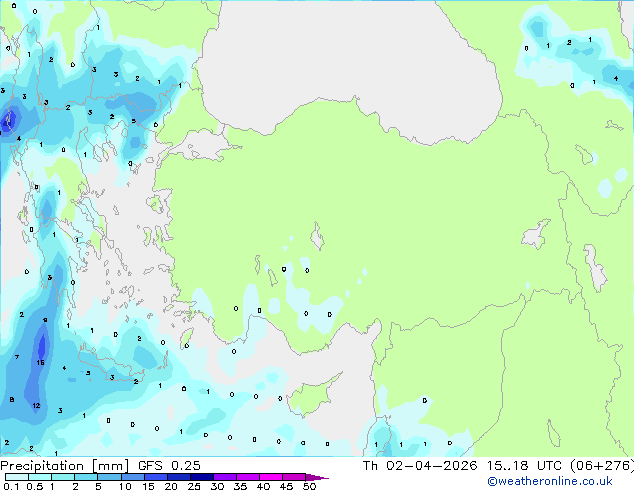The width and height of the screenshot is (634, 490).
Task: Click the Crete island outline on map
Action: tap(109, 363)
